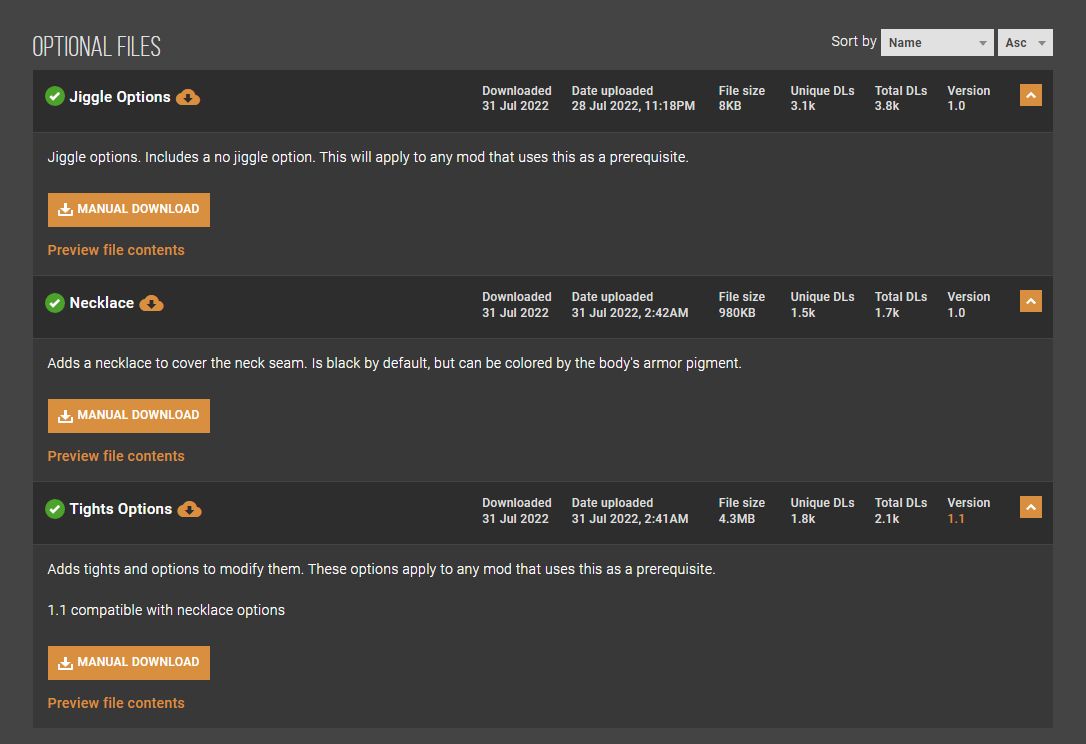Preview file contents of Jiggle Options
The height and width of the screenshot is (744, 1086).
(116, 250)
